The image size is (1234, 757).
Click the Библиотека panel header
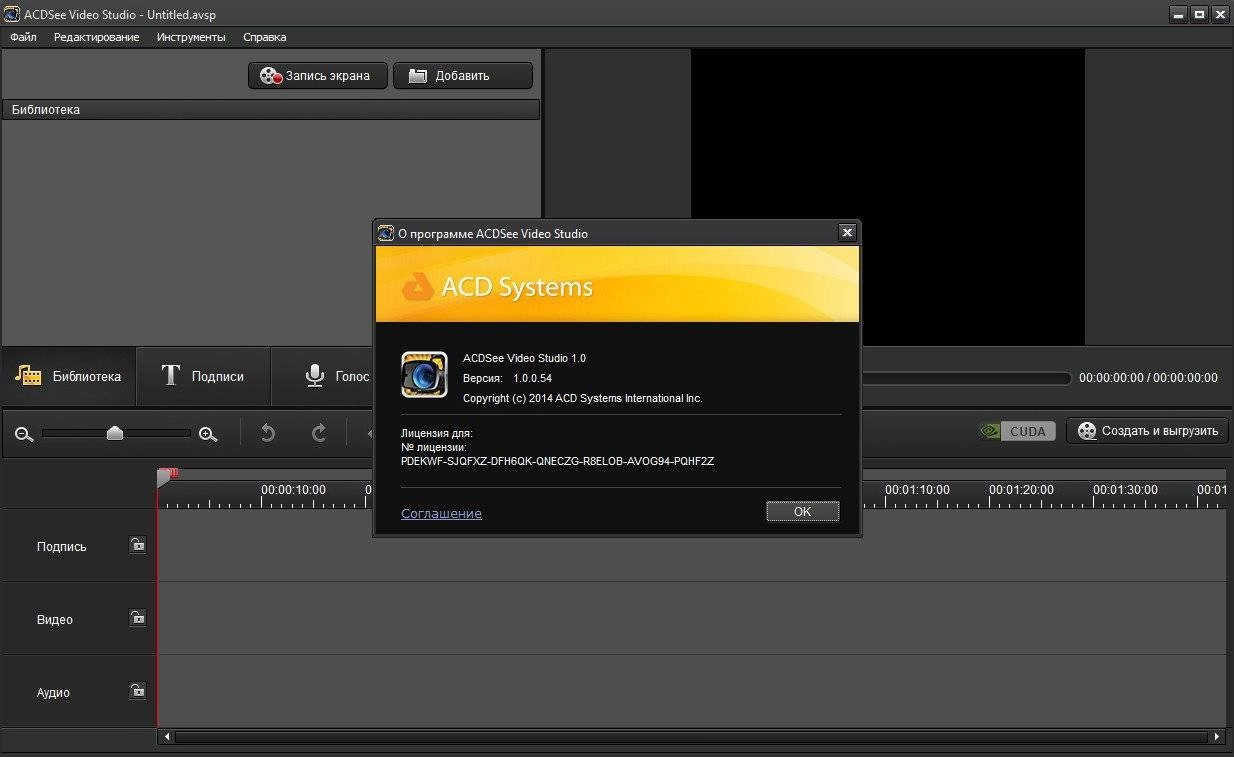click(x=271, y=110)
